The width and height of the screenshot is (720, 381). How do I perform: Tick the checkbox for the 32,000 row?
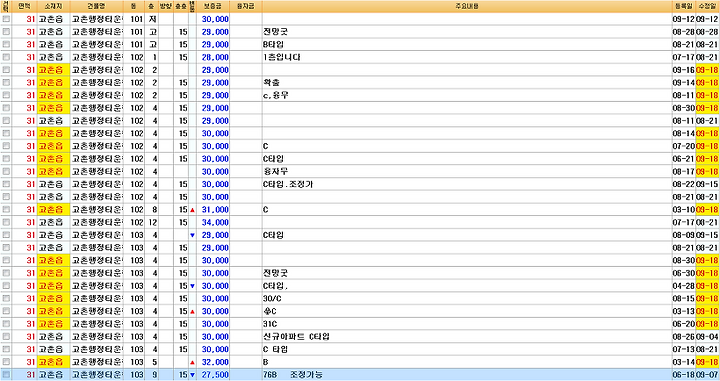6,362
